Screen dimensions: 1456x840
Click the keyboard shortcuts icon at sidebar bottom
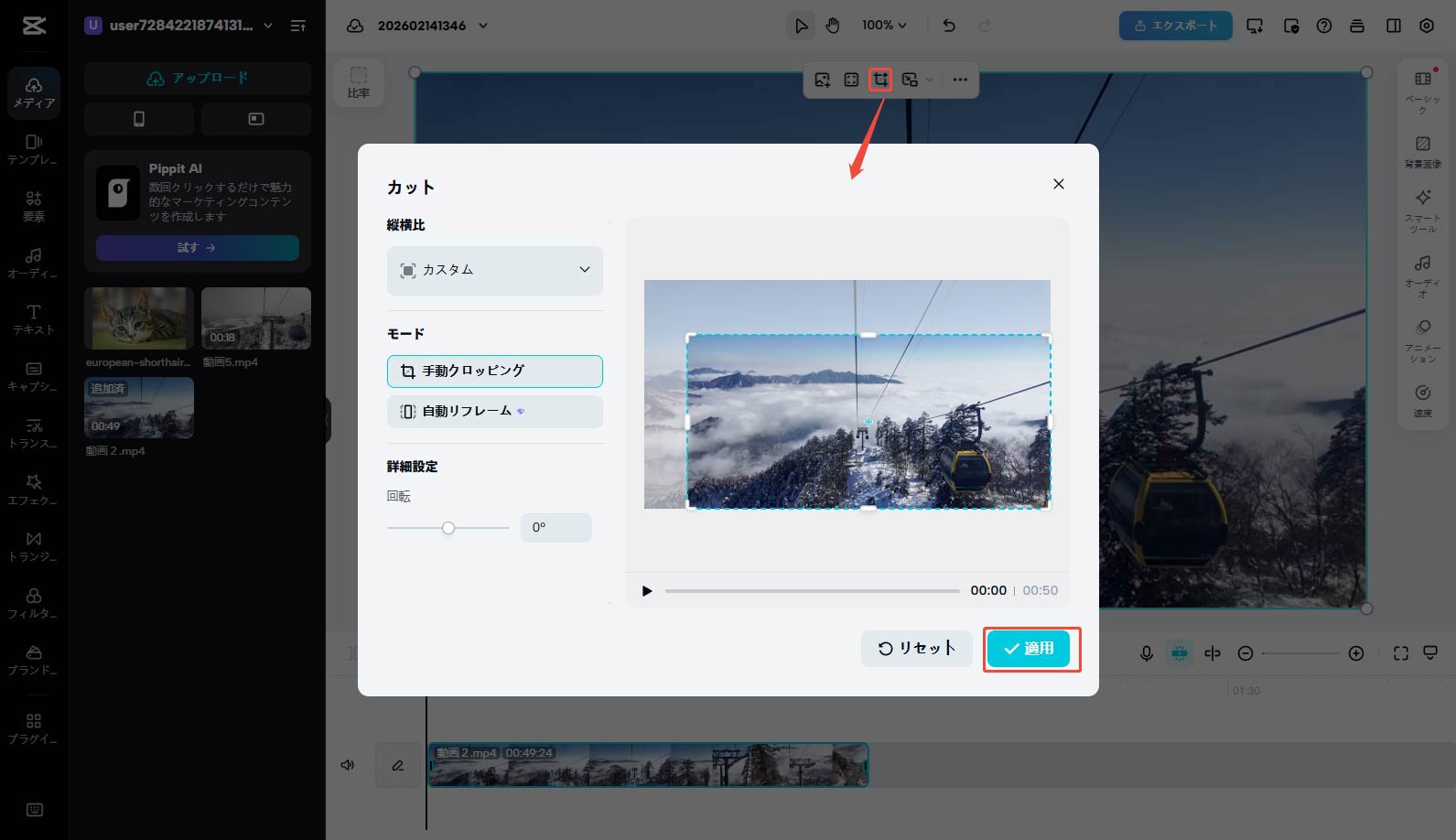(34, 810)
